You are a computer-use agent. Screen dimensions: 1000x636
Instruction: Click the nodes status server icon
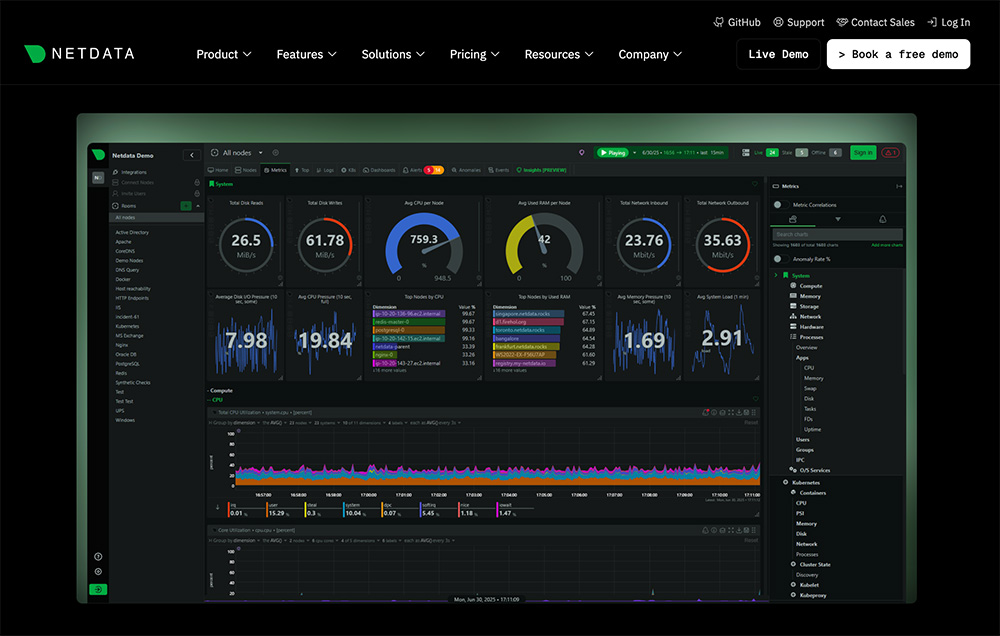click(x=746, y=152)
